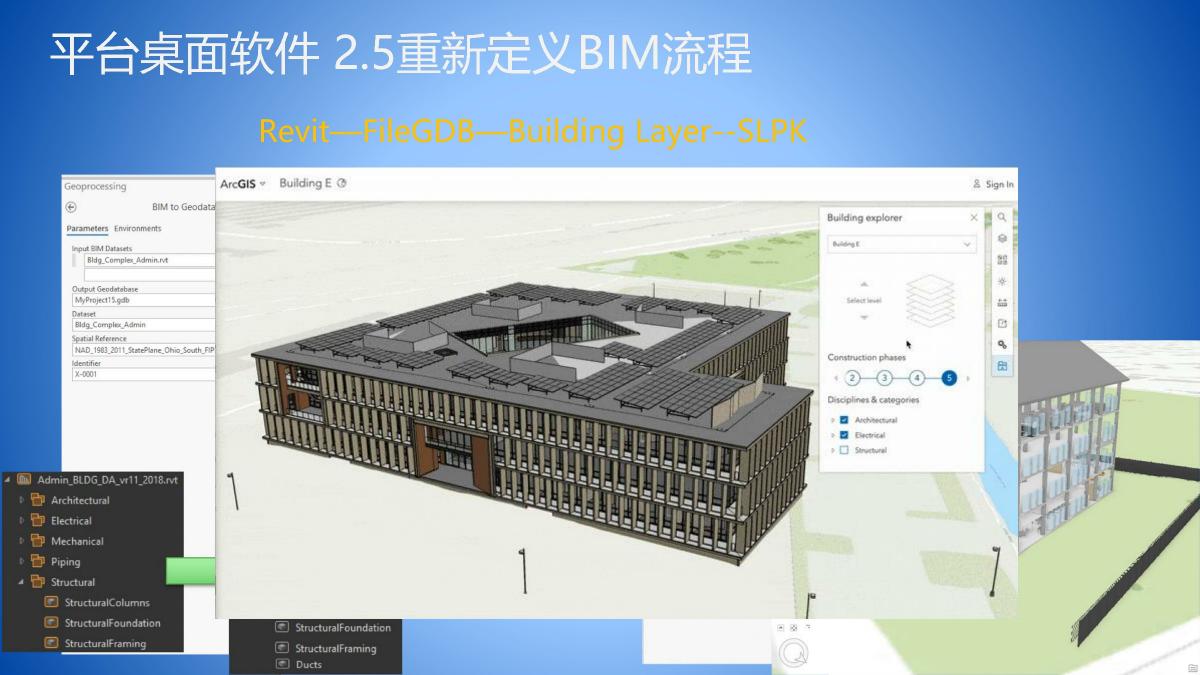Click the Building E scene title
The width and height of the screenshot is (1200, 675).
point(306,183)
